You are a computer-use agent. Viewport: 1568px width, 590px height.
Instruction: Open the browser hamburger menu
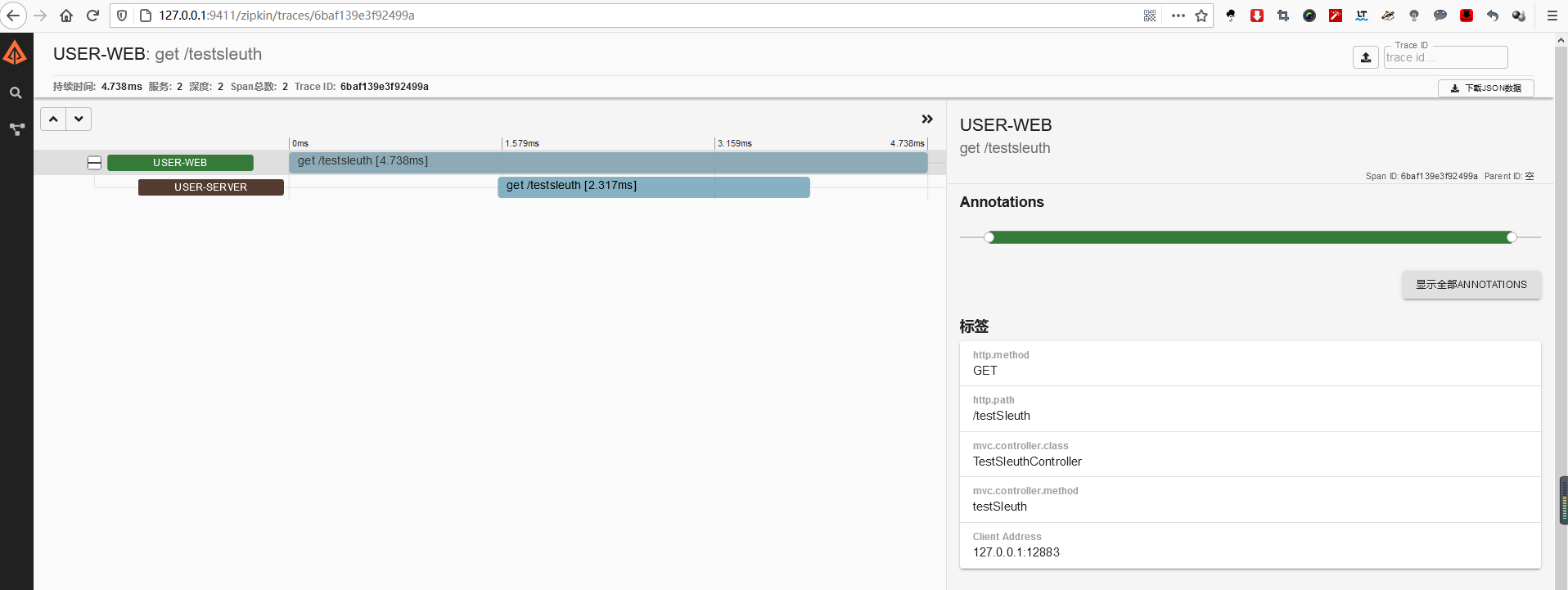pos(1552,16)
